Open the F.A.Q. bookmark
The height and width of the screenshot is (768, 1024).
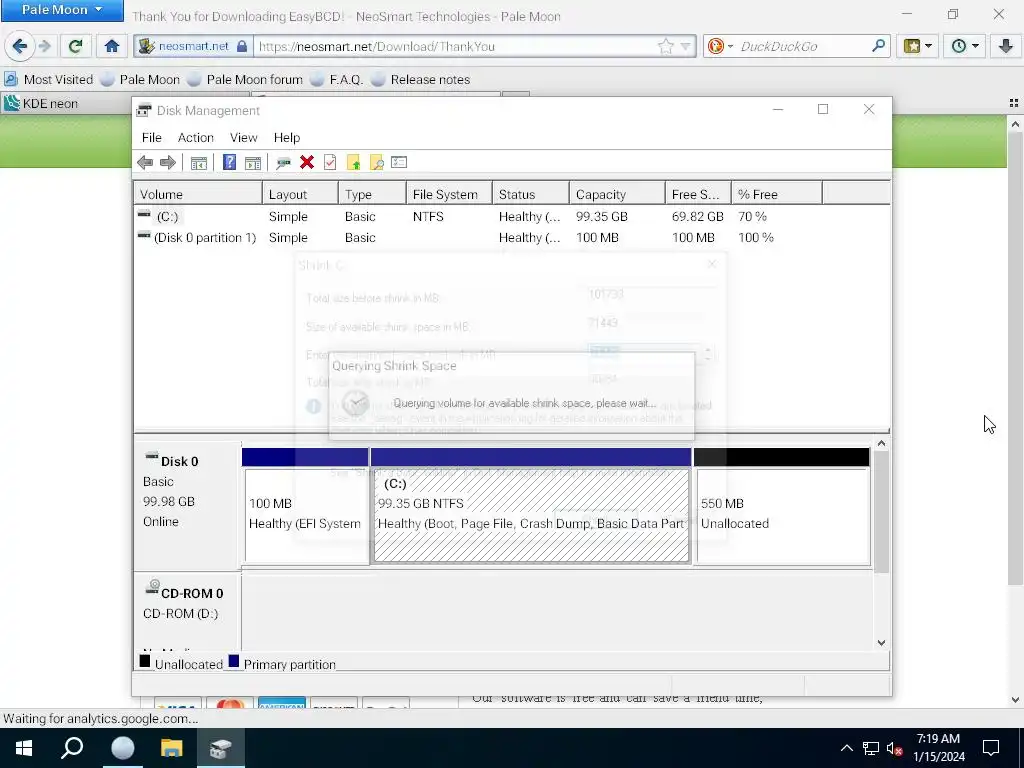(336, 80)
